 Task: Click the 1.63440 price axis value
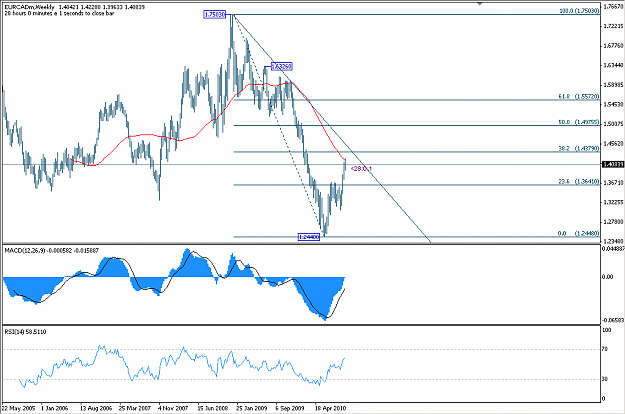pos(613,65)
